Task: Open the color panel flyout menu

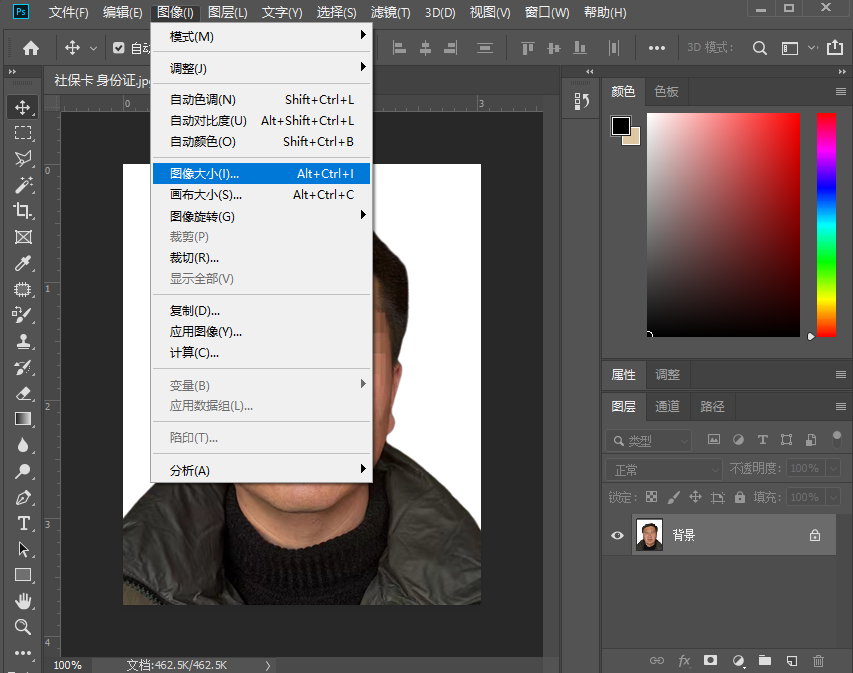Action: (x=840, y=91)
